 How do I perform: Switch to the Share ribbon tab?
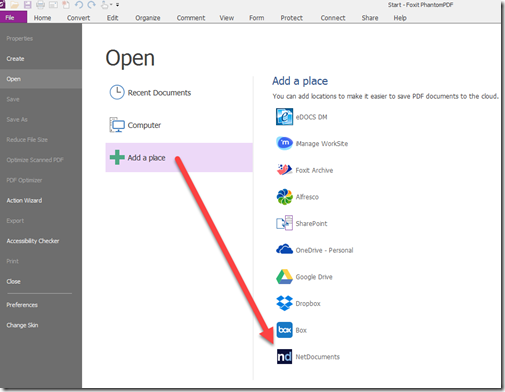(x=370, y=18)
